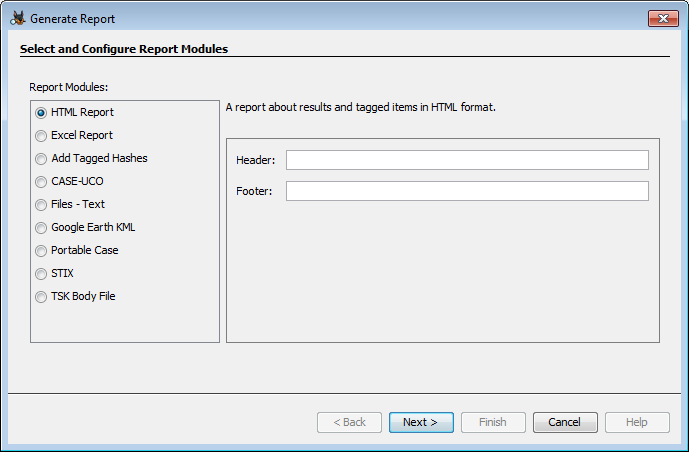Screen dimensions: 689x452
Task: Choose Google Earth KML module
Action: point(41,227)
